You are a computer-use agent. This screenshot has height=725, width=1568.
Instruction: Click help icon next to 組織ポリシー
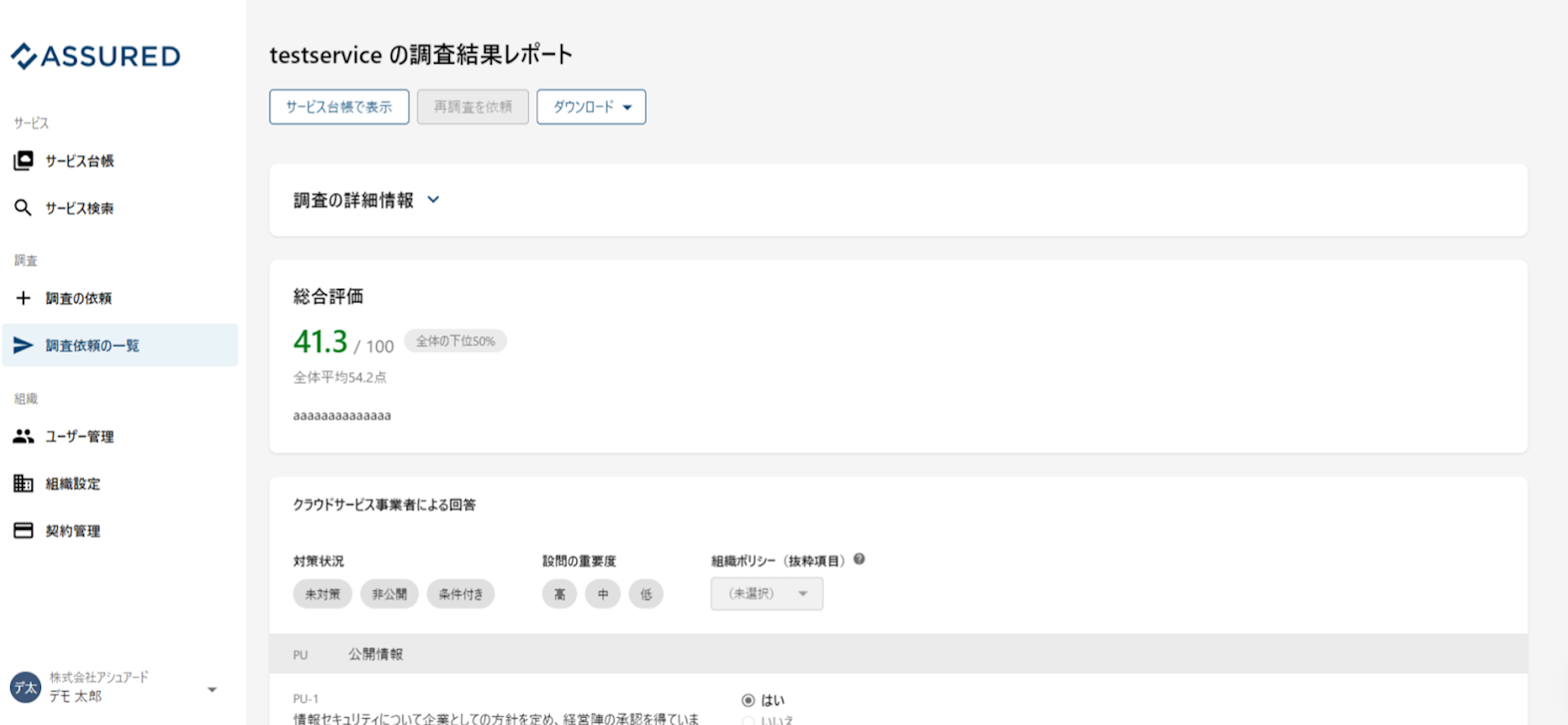tap(859, 559)
